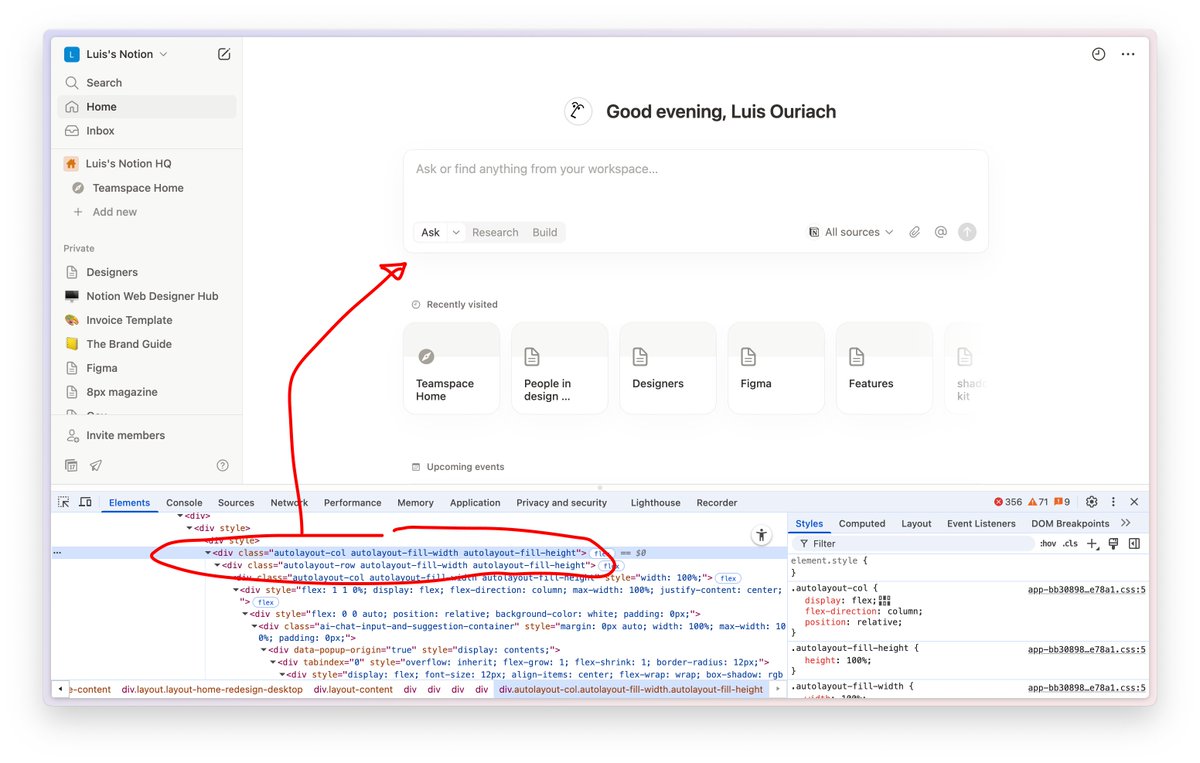Viewport: 1200px width, 763px height.
Task: Click Invite members in sidebar
Action: [146, 436]
